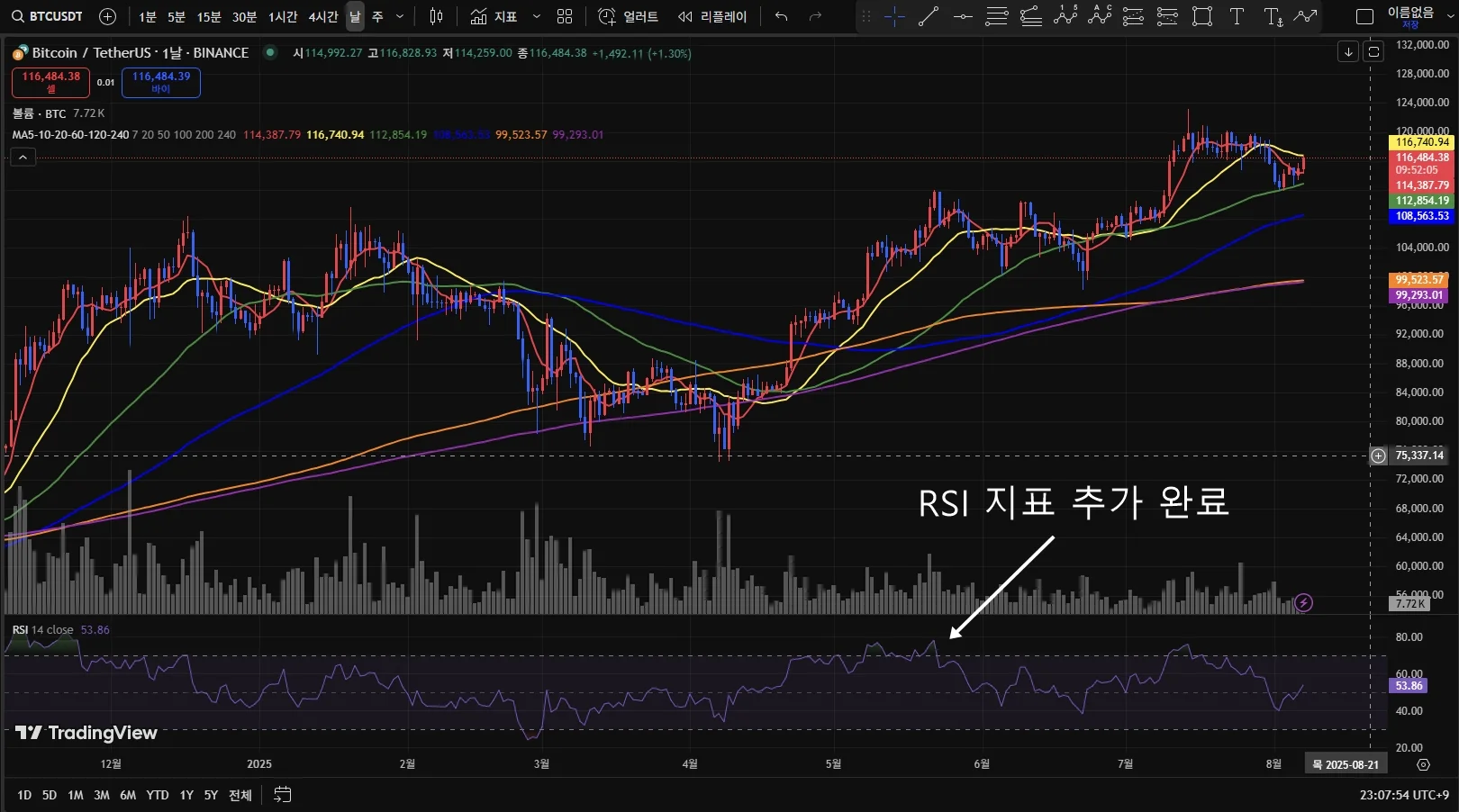
Task: Switch to 4시간 interval
Action: (x=323, y=17)
